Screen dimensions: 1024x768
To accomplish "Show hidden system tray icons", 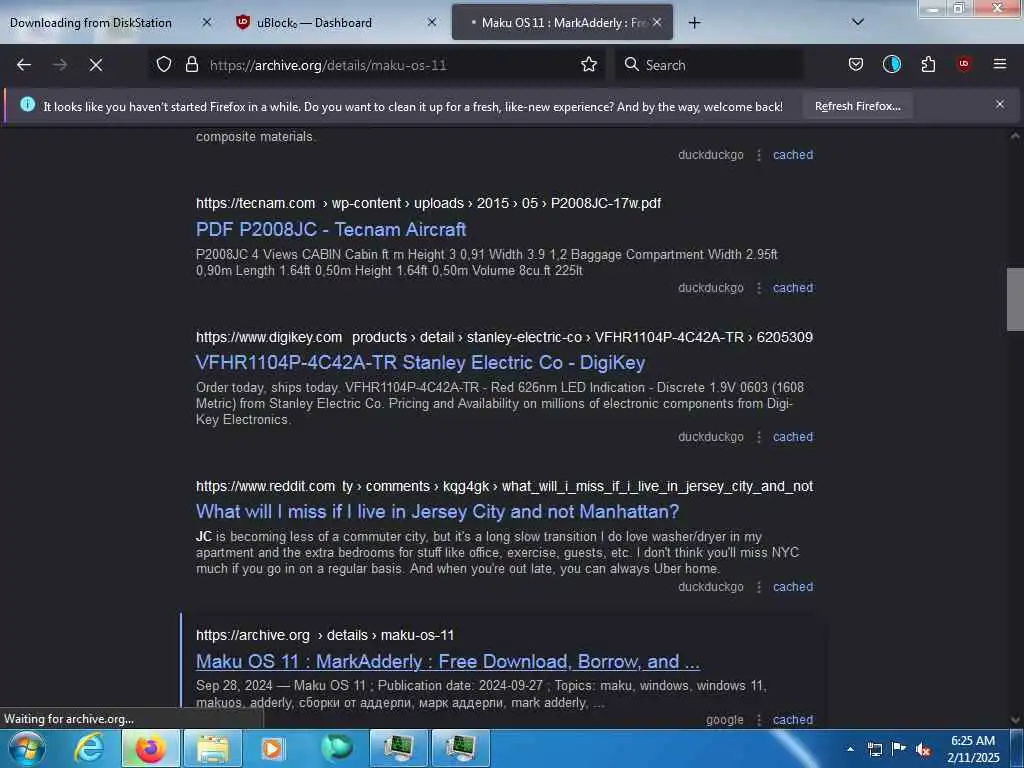I will click(850, 749).
